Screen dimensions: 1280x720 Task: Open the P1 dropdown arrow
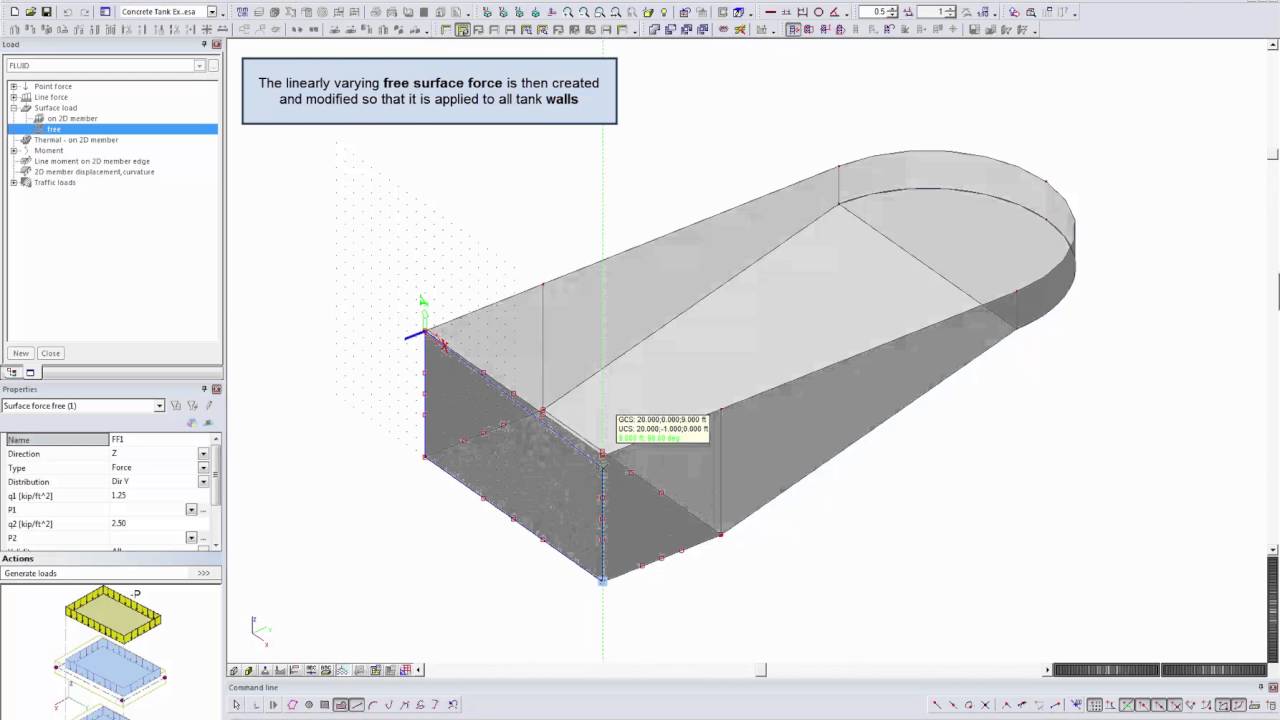point(191,510)
